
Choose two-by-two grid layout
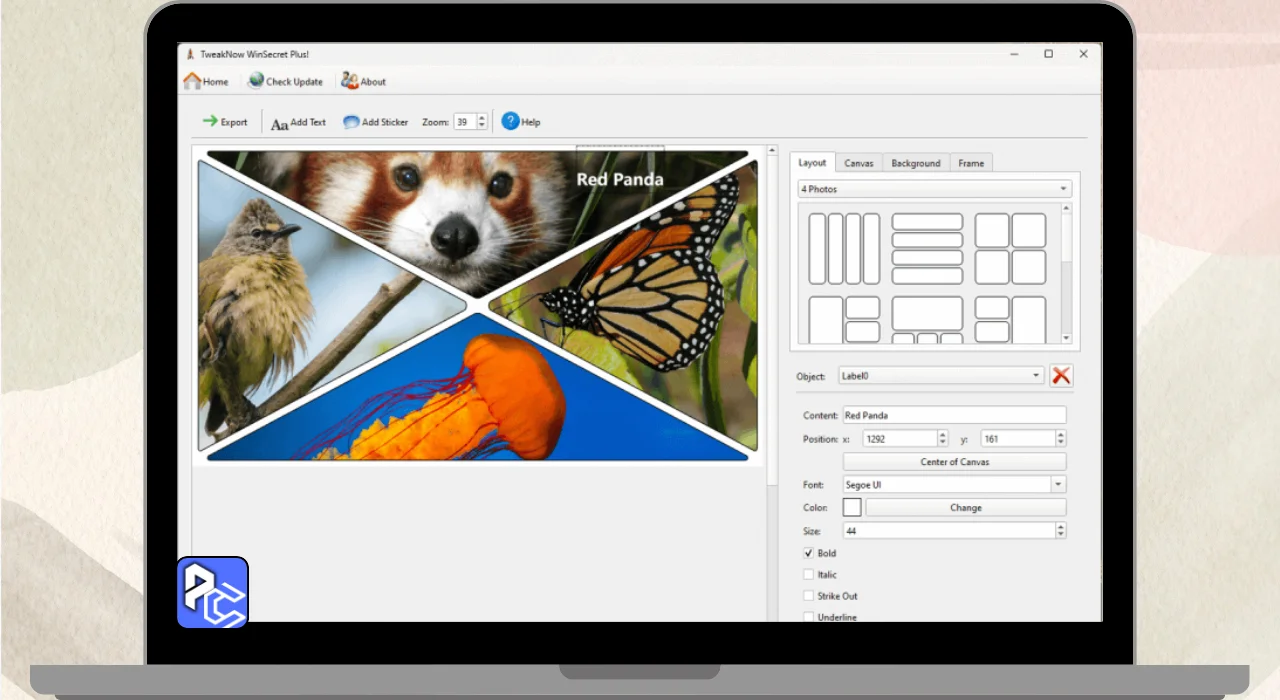coord(1010,249)
